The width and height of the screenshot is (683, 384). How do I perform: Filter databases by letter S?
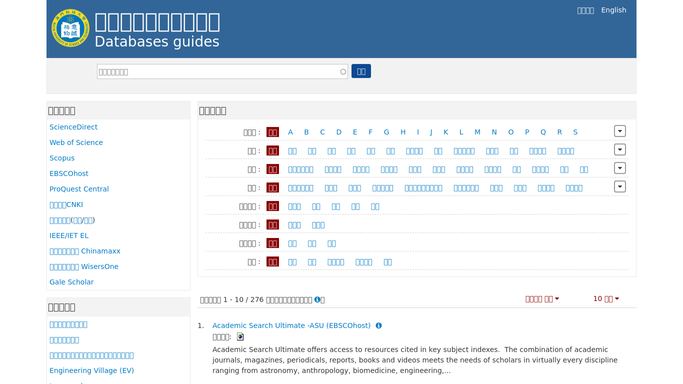point(575,132)
